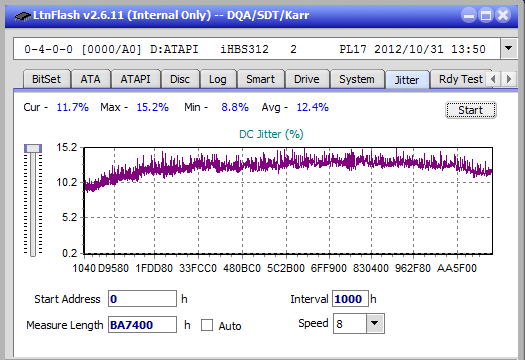Click the Start Address label
Image resolution: width=525 pixels, height=360 pixels.
67,299
